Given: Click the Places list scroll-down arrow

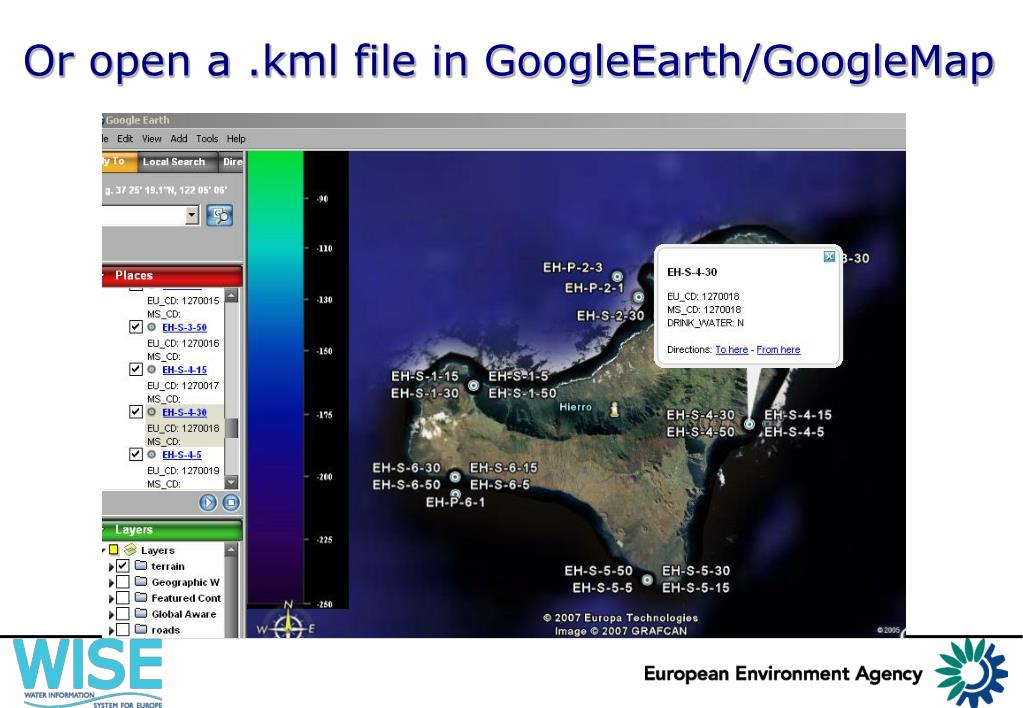Looking at the screenshot, I should click(231, 482).
